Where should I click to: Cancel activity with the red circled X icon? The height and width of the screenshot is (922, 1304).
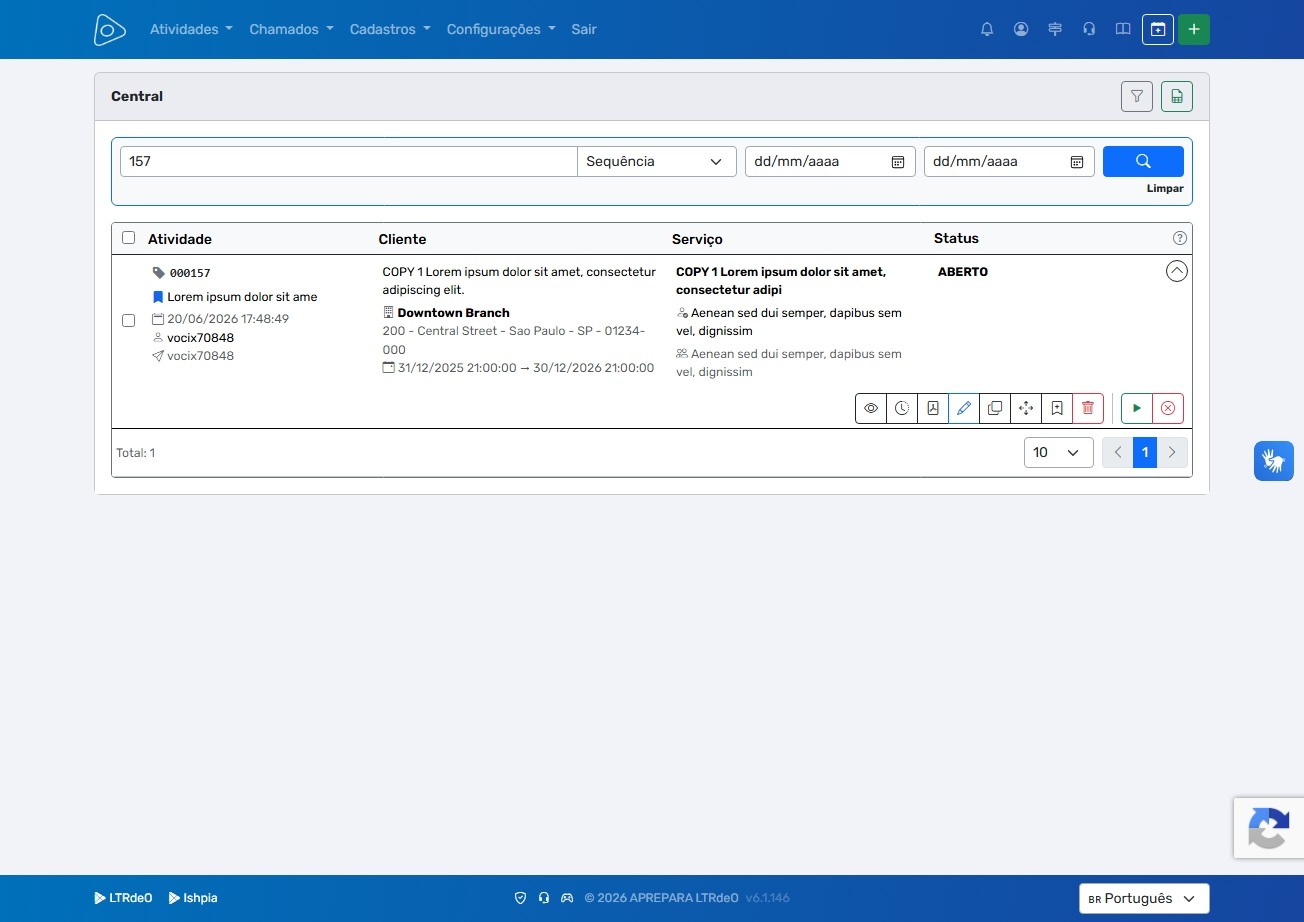pyautogui.click(x=1168, y=408)
